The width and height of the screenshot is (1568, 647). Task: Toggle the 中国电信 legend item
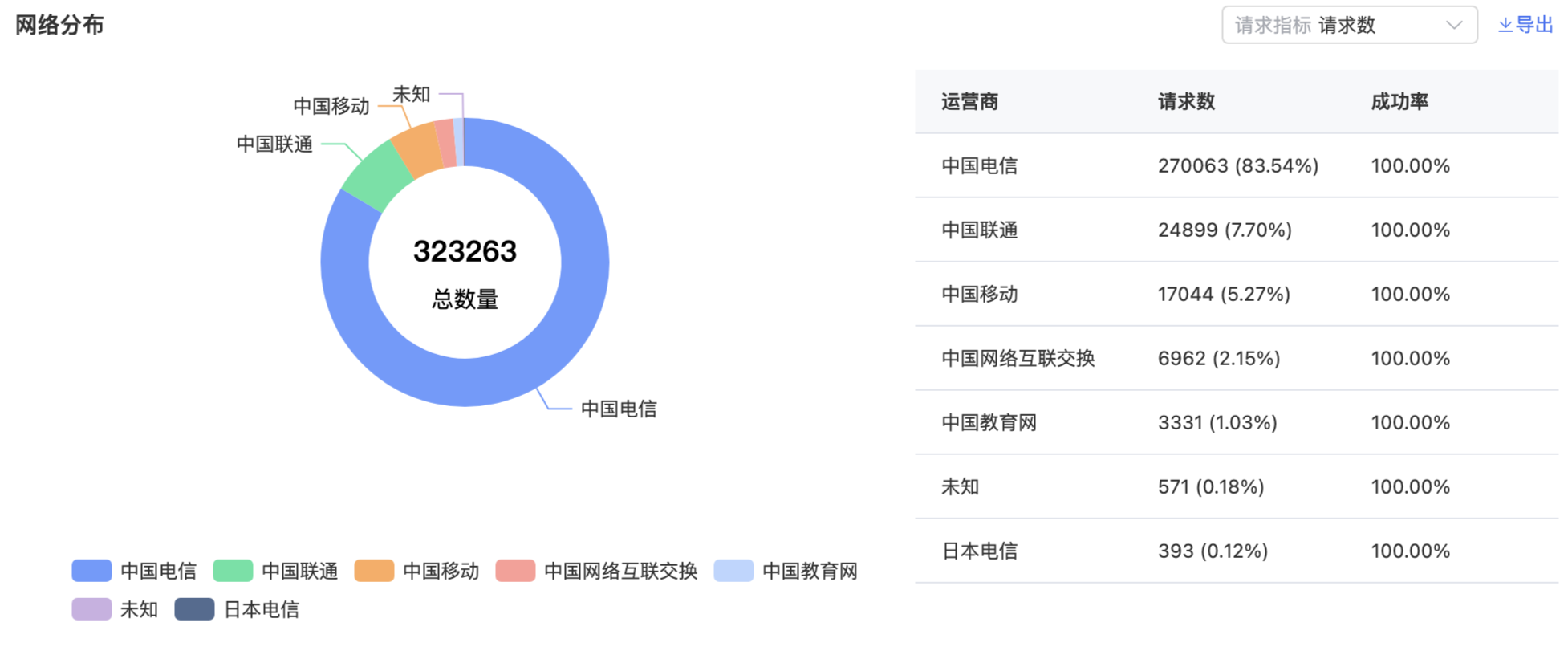point(135,571)
